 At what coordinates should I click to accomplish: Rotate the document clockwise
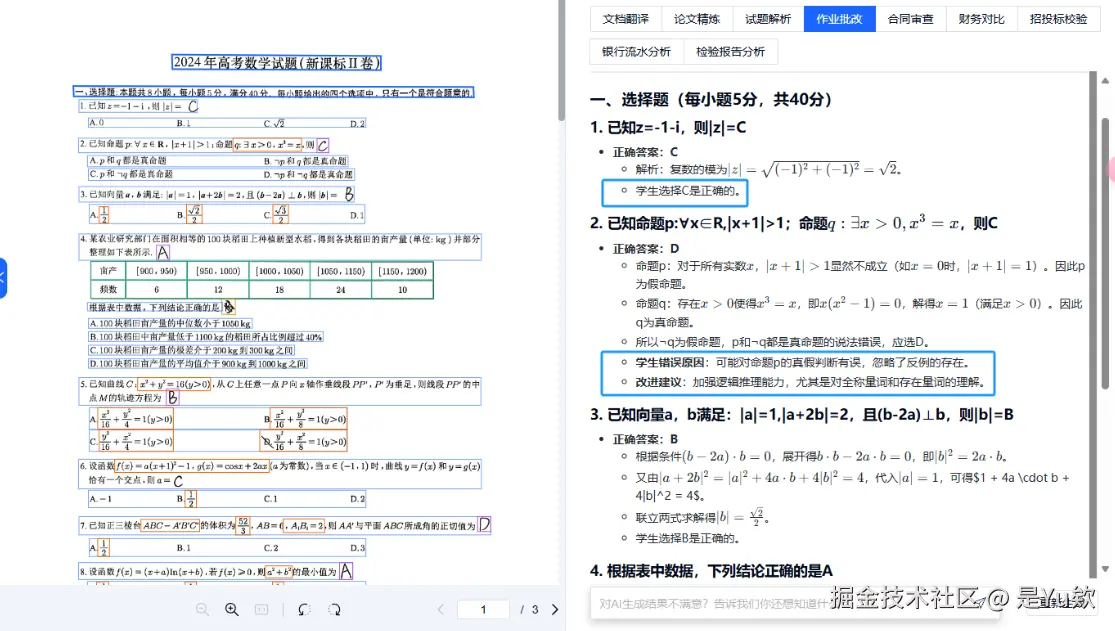click(334, 610)
